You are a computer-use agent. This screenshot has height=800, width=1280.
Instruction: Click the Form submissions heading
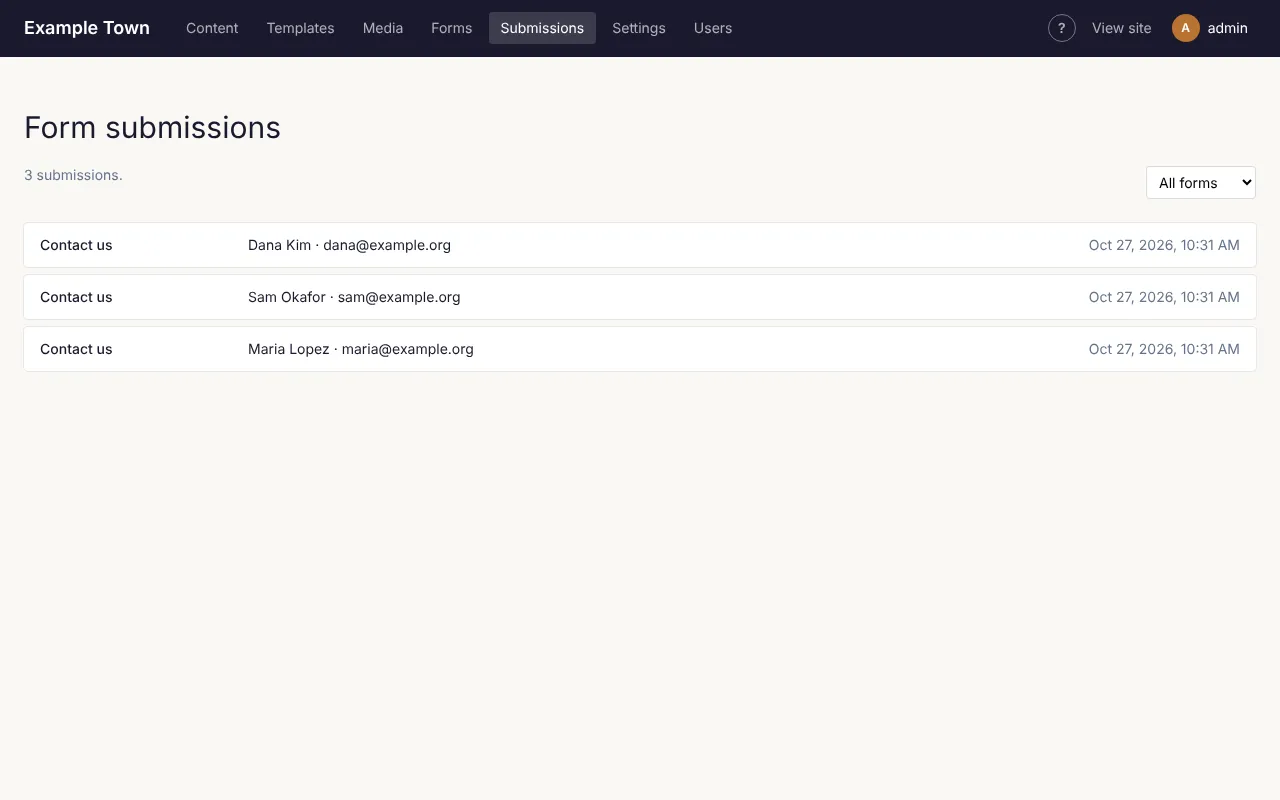[152, 128]
